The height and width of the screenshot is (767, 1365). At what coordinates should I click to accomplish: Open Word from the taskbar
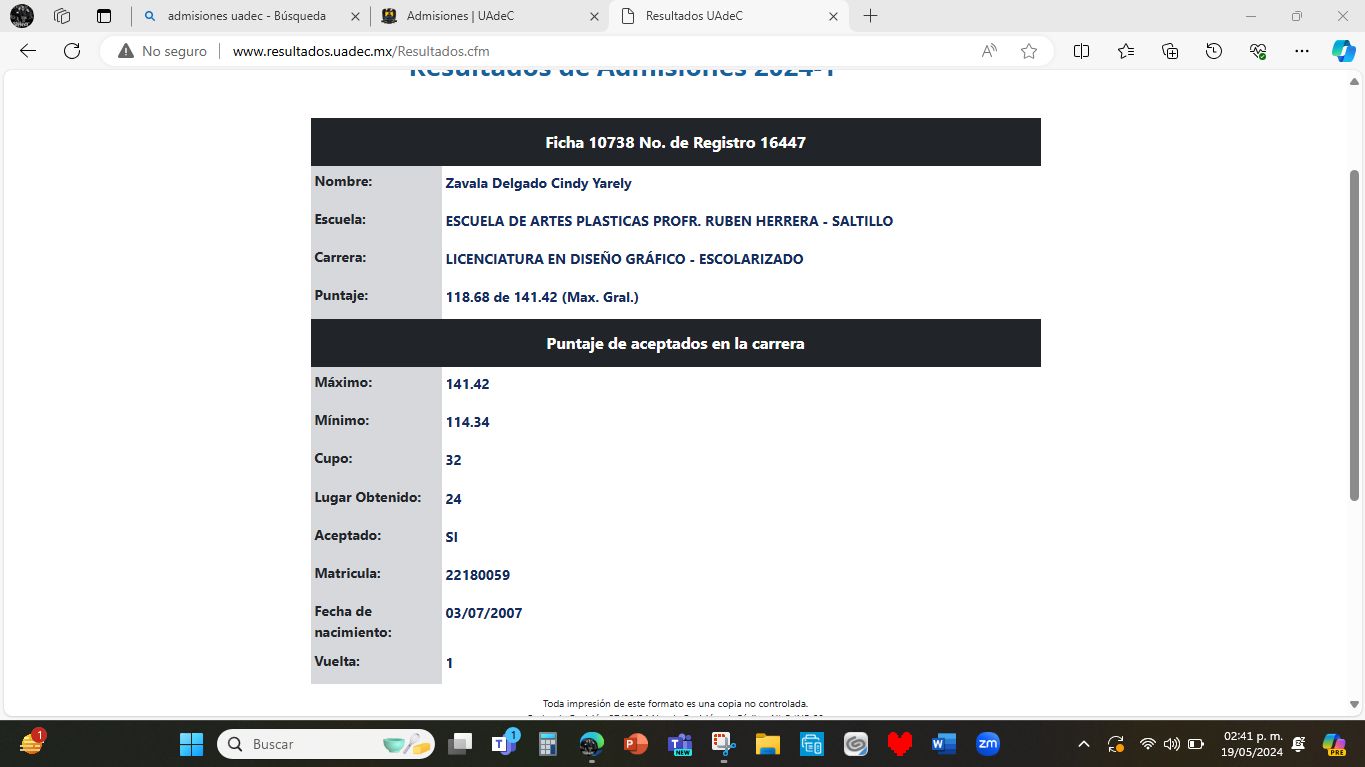(x=943, y=744)
